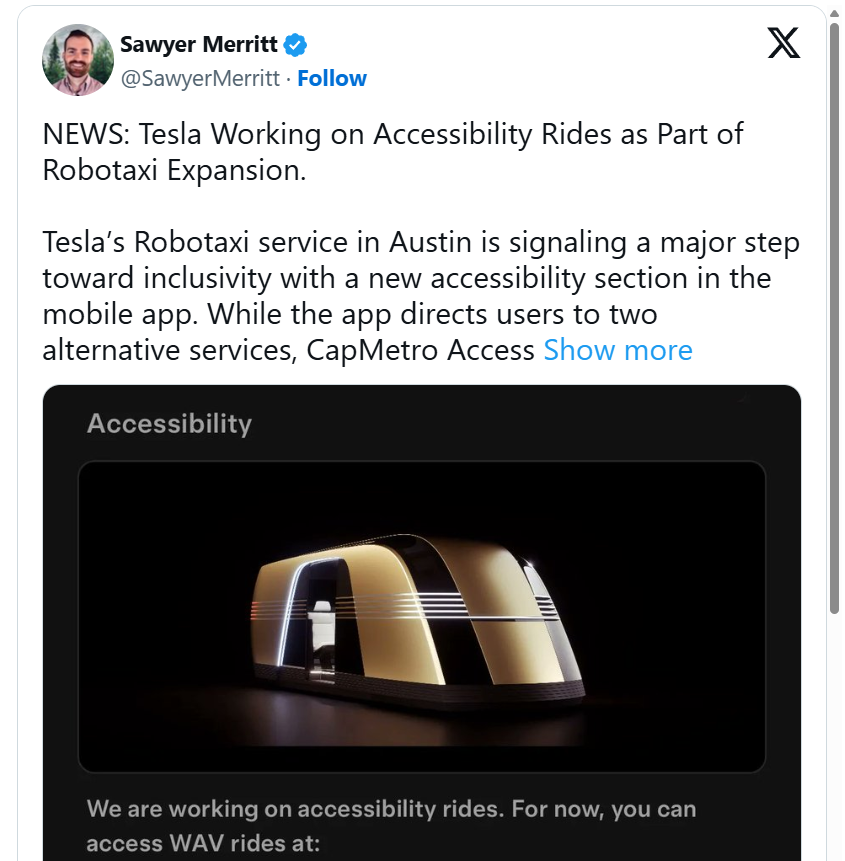Click the scrollbar up arrow
This screenshot has height=861, width=845.
[x=835, y=12]
